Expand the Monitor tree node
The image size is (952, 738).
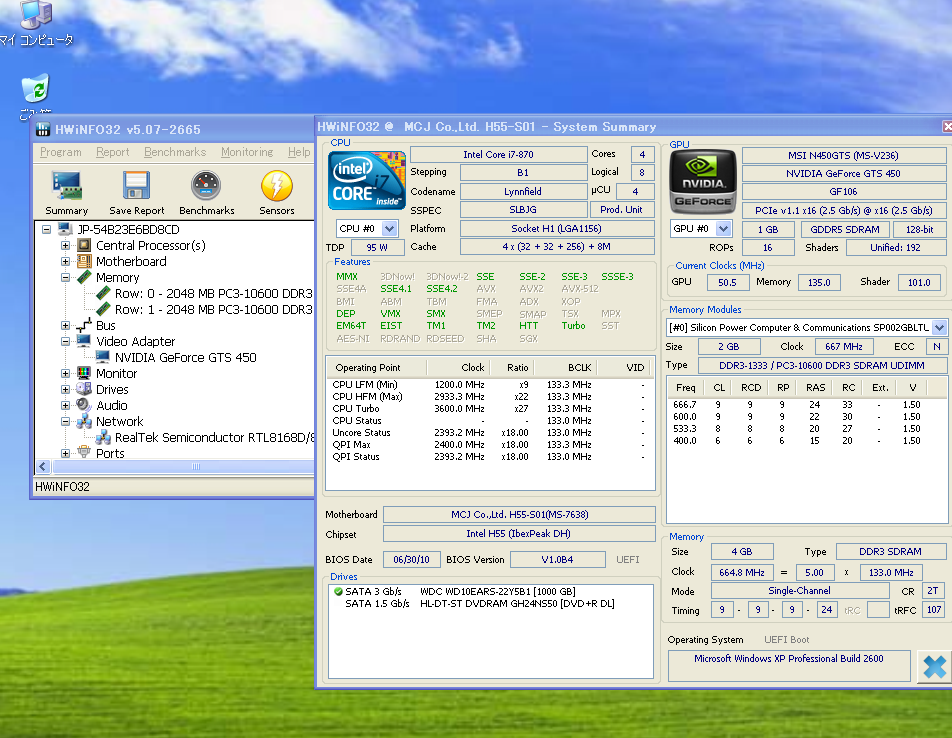click(66, 373)
